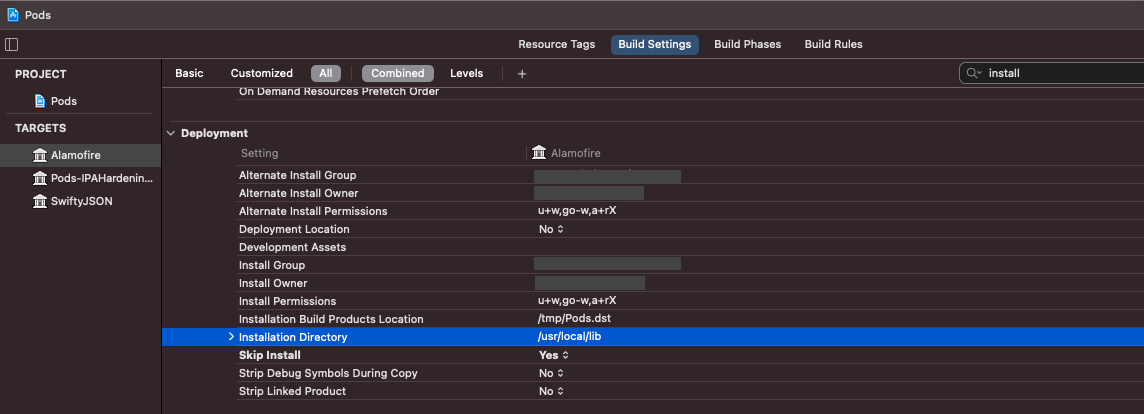Click the plus add build setting button
Image resolution: width=1144 pixels, height=414 pixels.
[522, 74]
